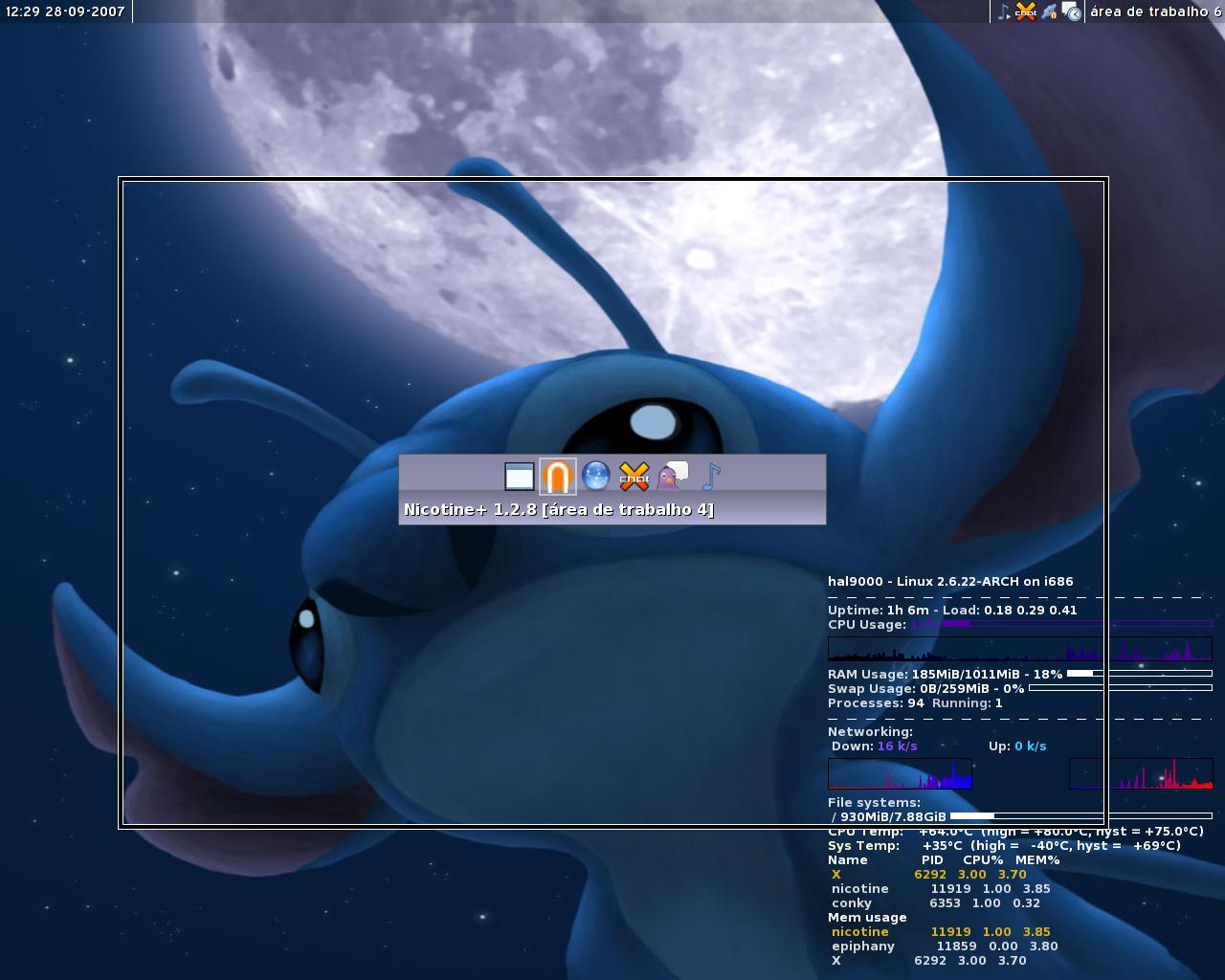Click the chat bubble clock tray icon
This screenshot has width=1225, height=980.
pos(1072,11)
